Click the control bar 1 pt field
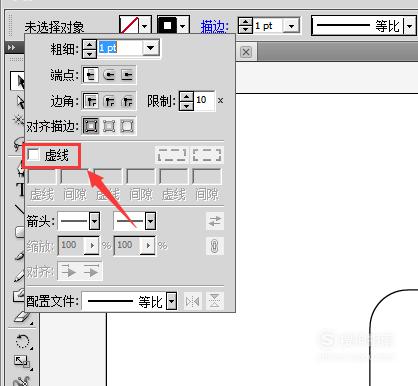The width and height of the screenshot is (418, 386). 268,26
